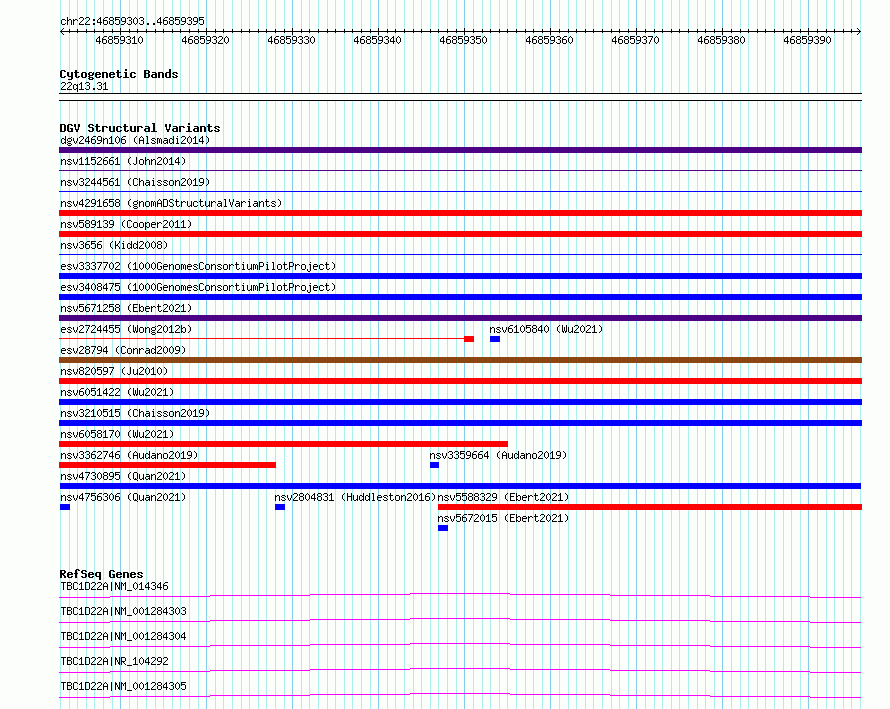Click ruler position 46859330
Image resolution: width=890 pixels, height=709 pixels.
pos(291,40)
